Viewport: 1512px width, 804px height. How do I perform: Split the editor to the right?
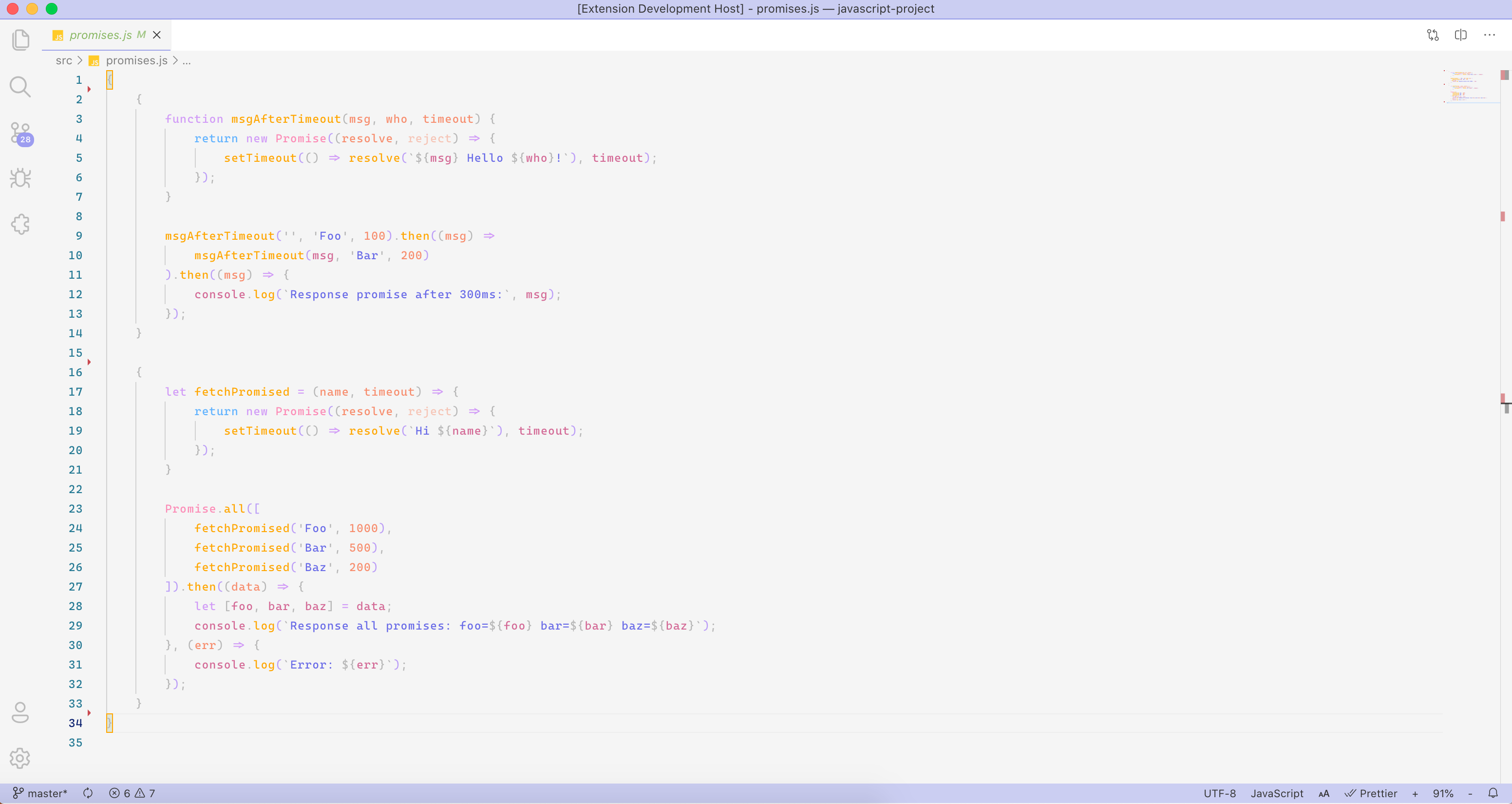[x=1461, y=35]
